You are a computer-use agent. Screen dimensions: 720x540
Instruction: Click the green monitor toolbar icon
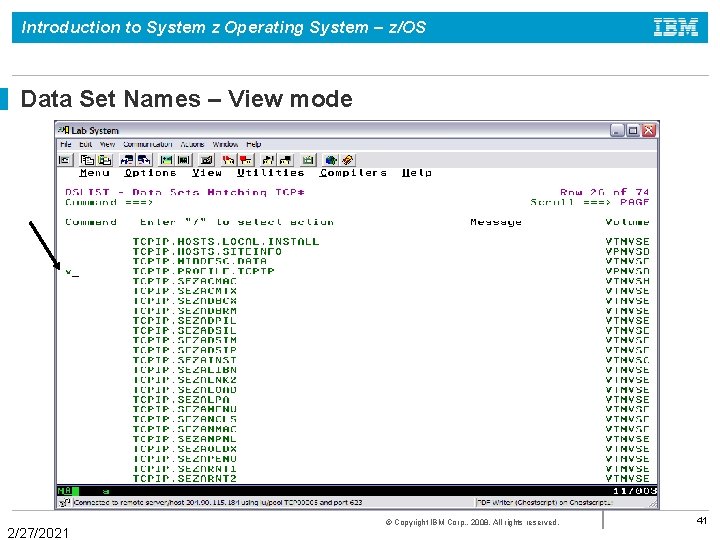tap(308, 160)
